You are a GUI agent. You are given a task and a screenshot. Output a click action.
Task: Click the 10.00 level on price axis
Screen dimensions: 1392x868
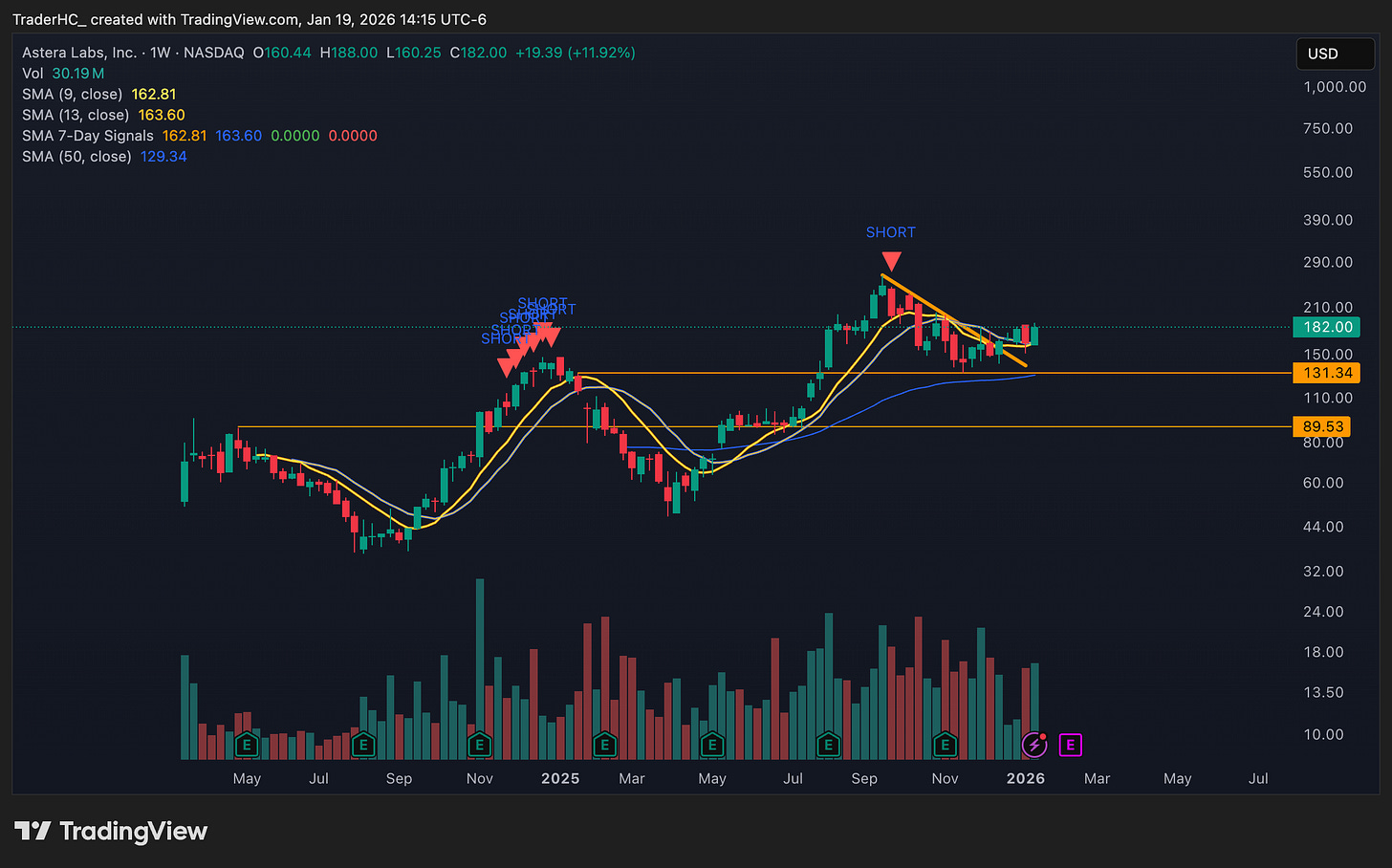pyautogui.click(x=1323, y=734)
